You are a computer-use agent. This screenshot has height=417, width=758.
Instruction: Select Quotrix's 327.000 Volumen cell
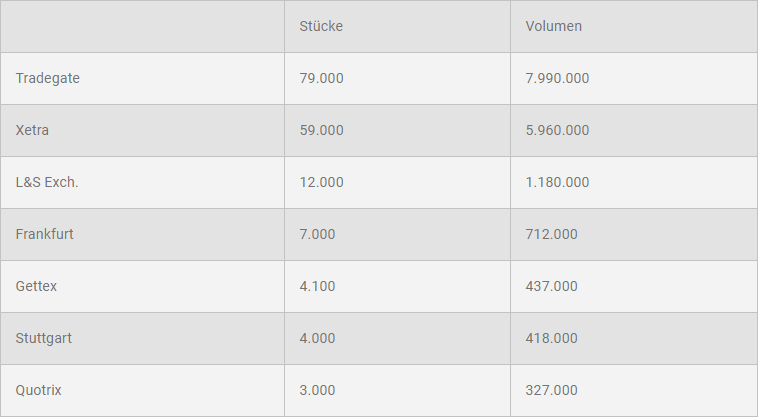tap(551, 390)
